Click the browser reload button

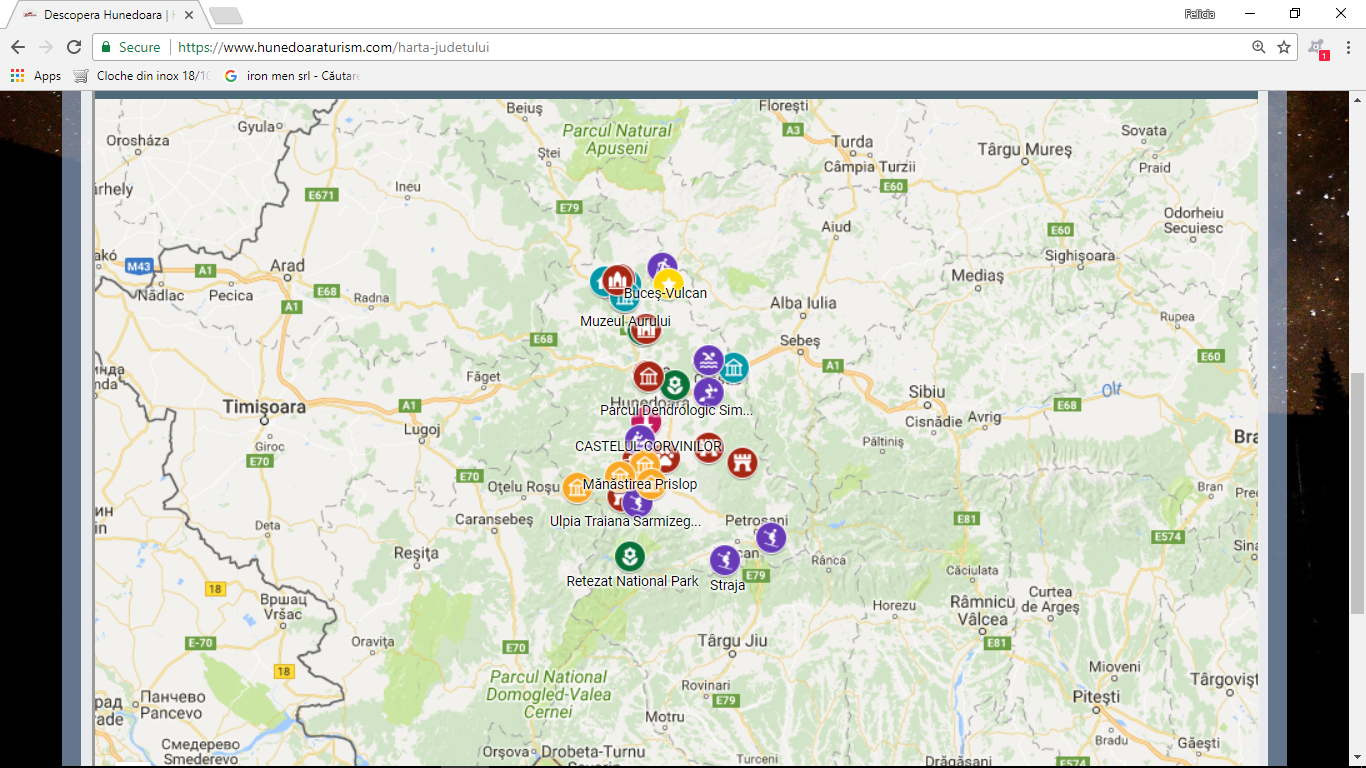point(74,47)
